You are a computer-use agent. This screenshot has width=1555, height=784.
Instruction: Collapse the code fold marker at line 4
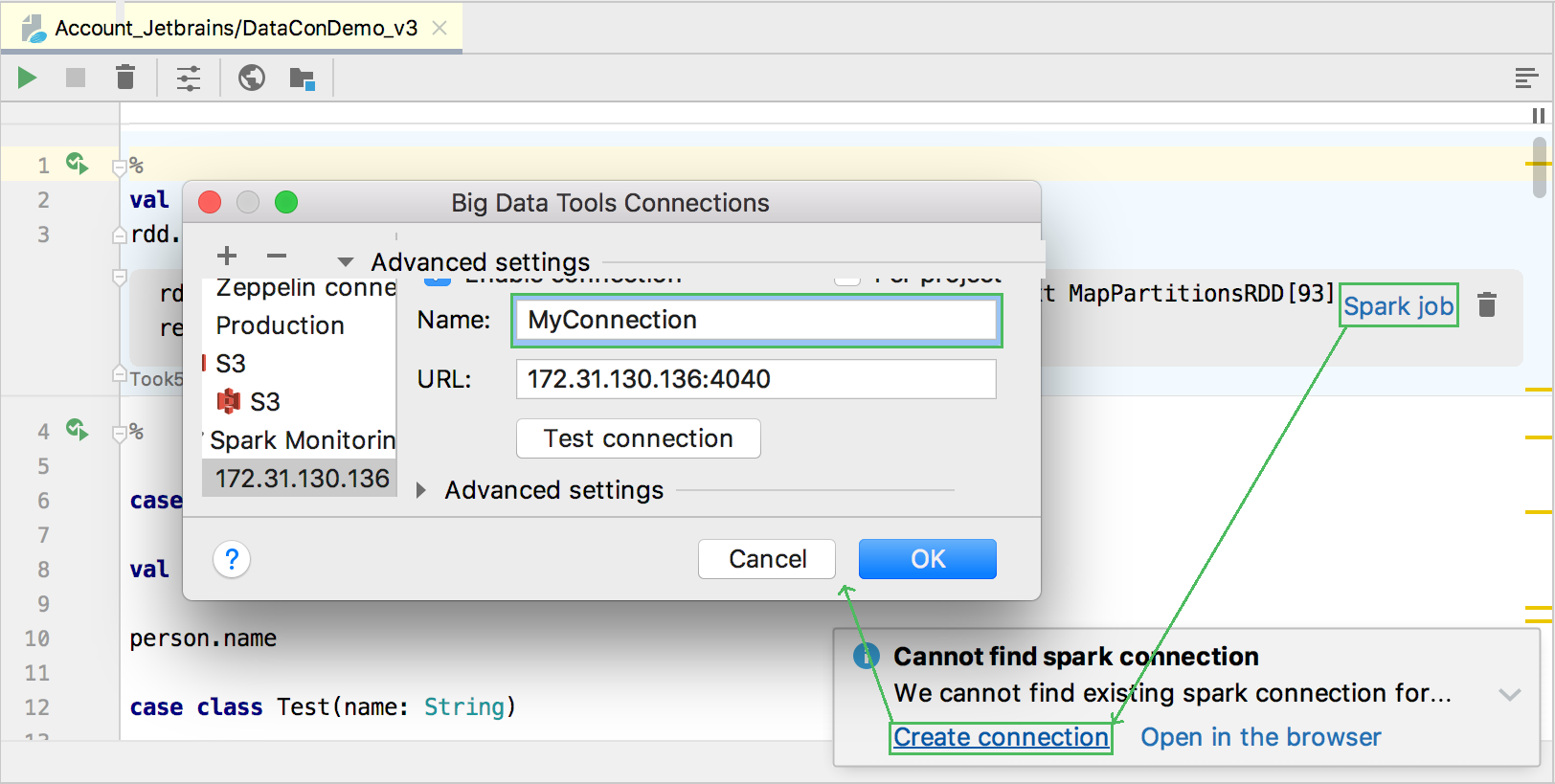(x=120, y=433)
